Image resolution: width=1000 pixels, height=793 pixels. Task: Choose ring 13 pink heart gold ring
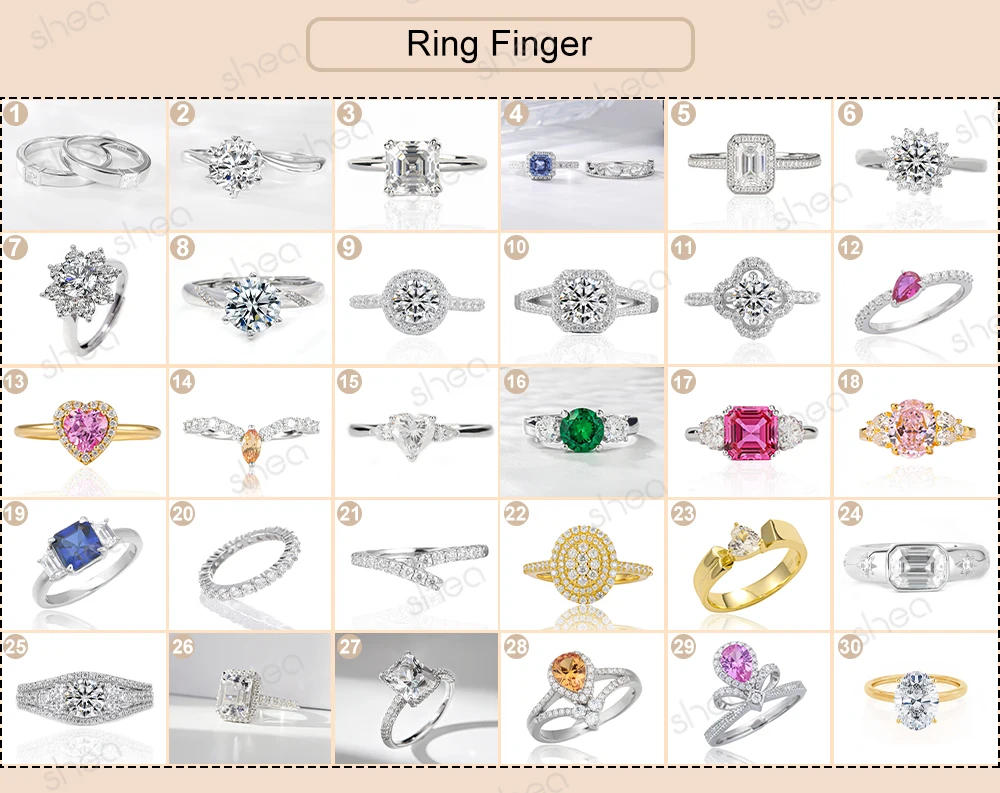pyautogui.click(x=84, y=432)
